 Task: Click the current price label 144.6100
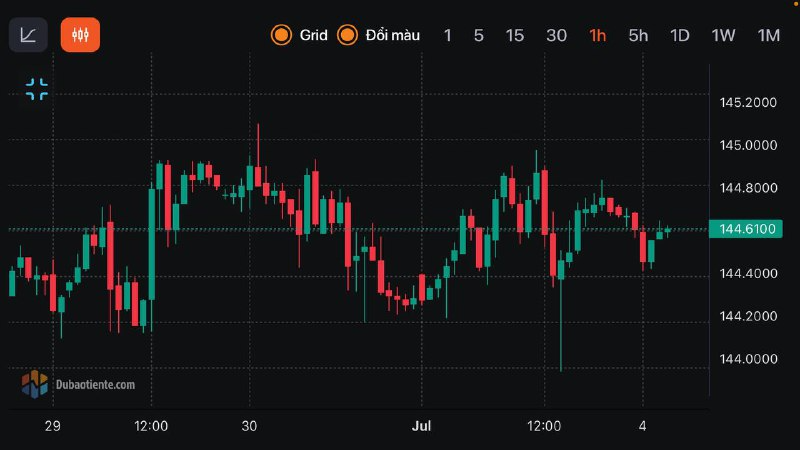tap(748, 230)
